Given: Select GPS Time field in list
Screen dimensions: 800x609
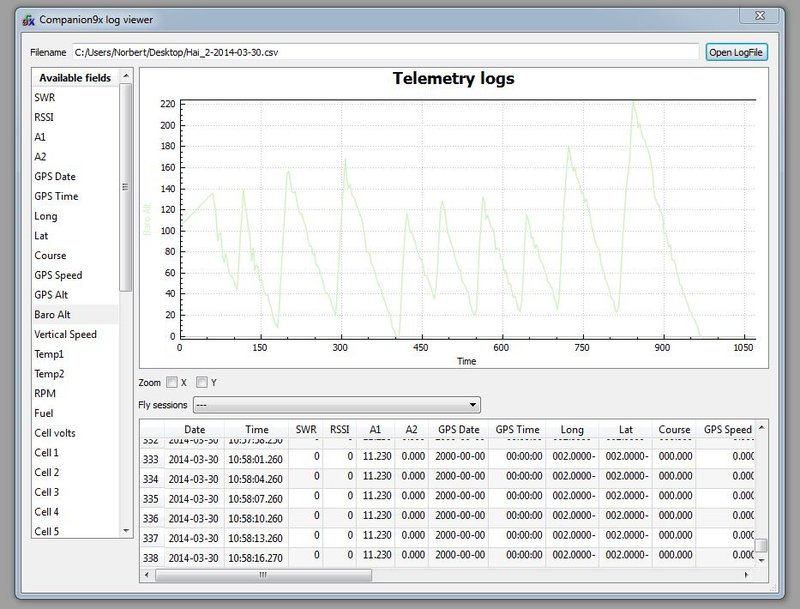Looking at the screenshot, I should click(75, 196).
